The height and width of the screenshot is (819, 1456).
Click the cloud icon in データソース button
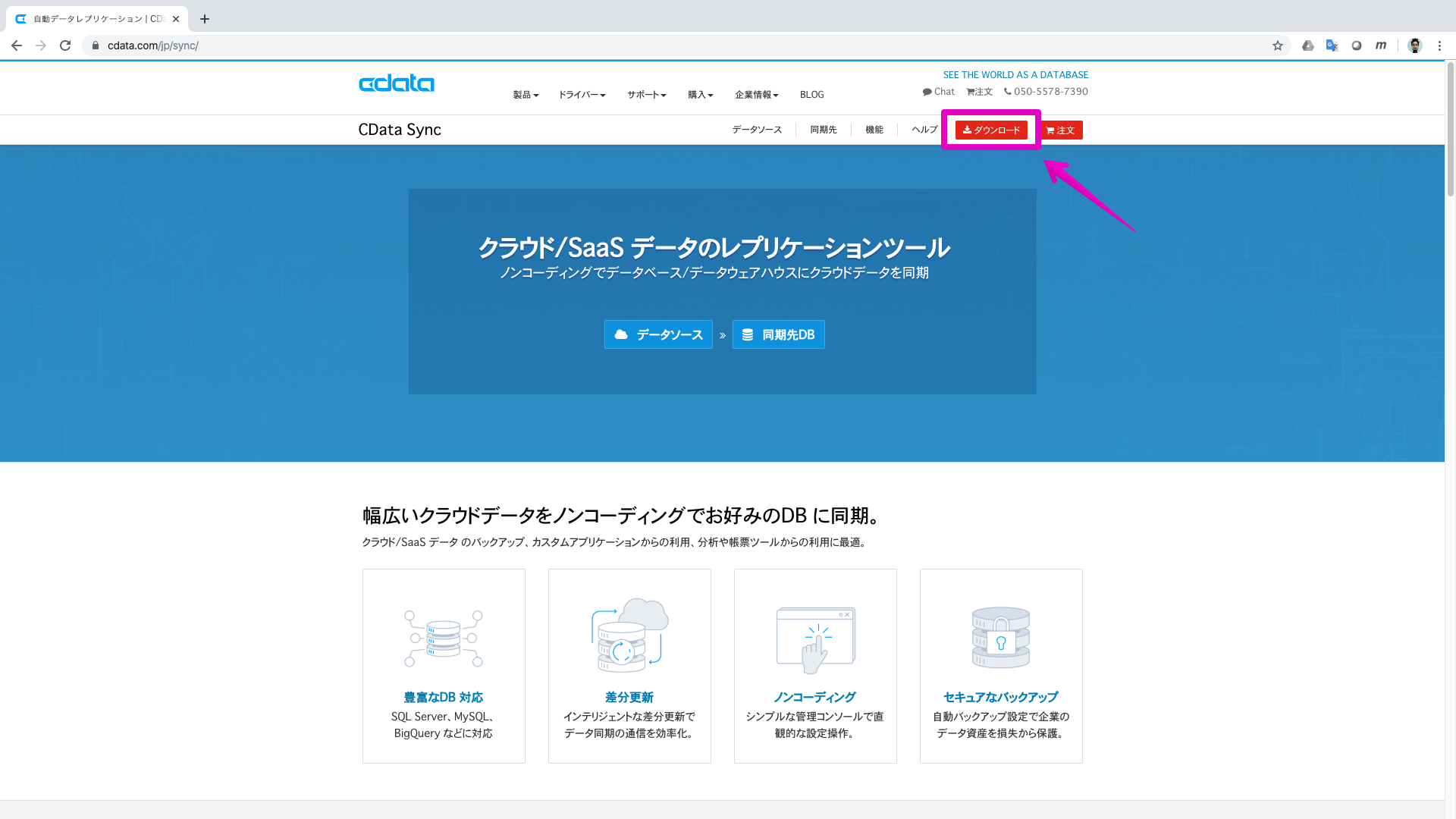coord(621,334)
